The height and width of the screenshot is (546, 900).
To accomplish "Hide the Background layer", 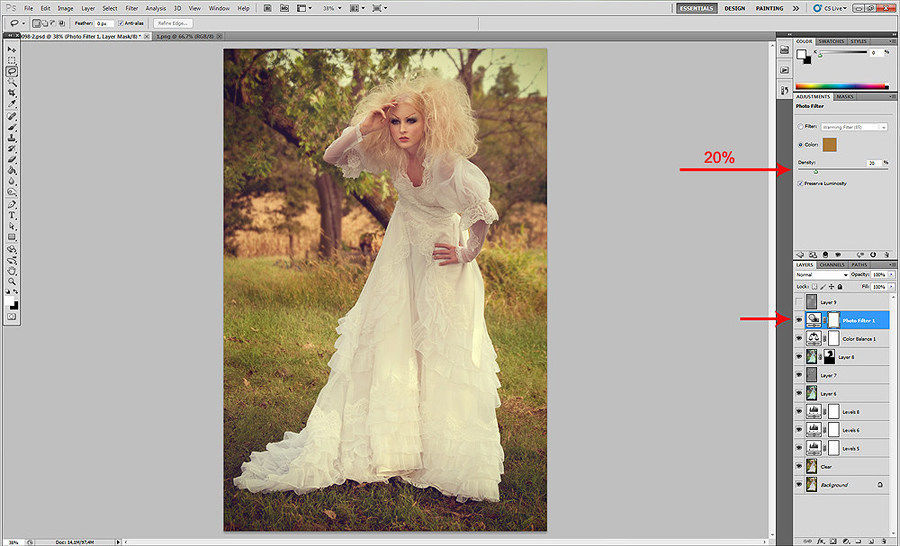I will click(799, 485).
